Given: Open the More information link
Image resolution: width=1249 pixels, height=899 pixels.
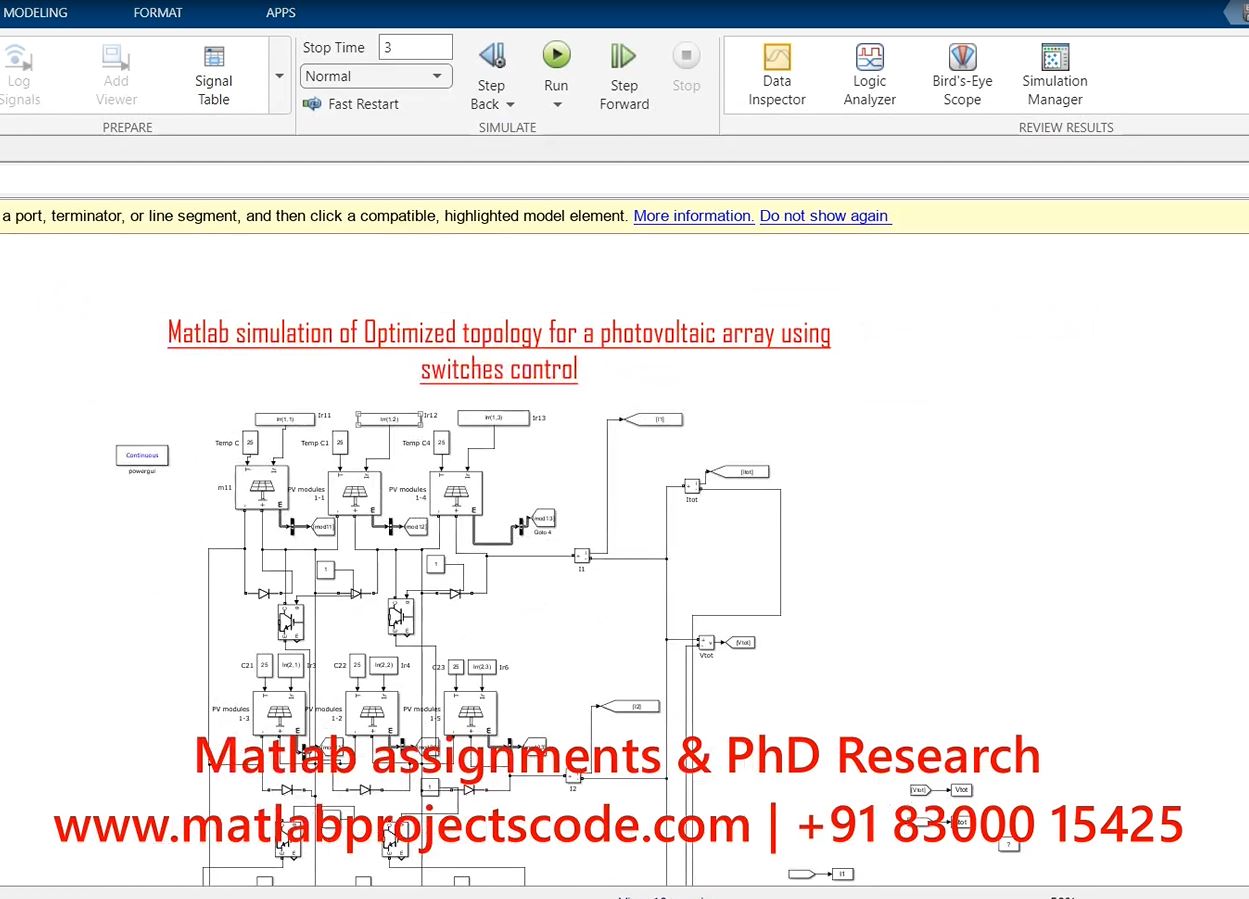Looking at the screenshot, I should coord(694,216).
